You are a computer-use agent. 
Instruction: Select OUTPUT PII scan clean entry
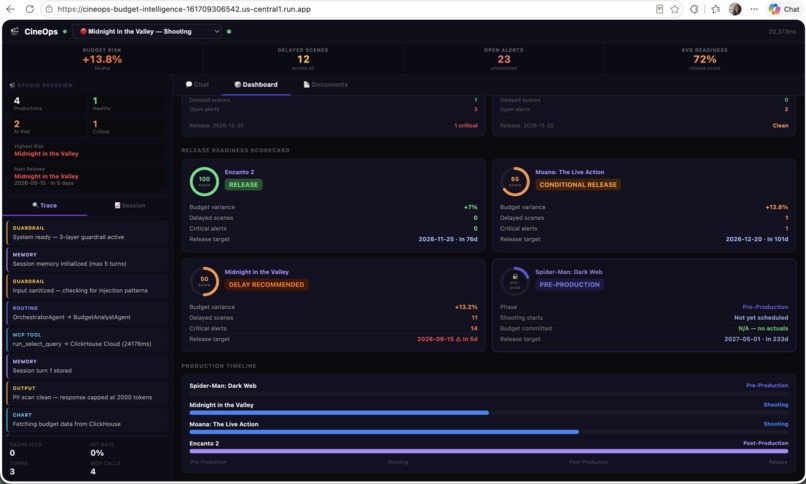87,393
